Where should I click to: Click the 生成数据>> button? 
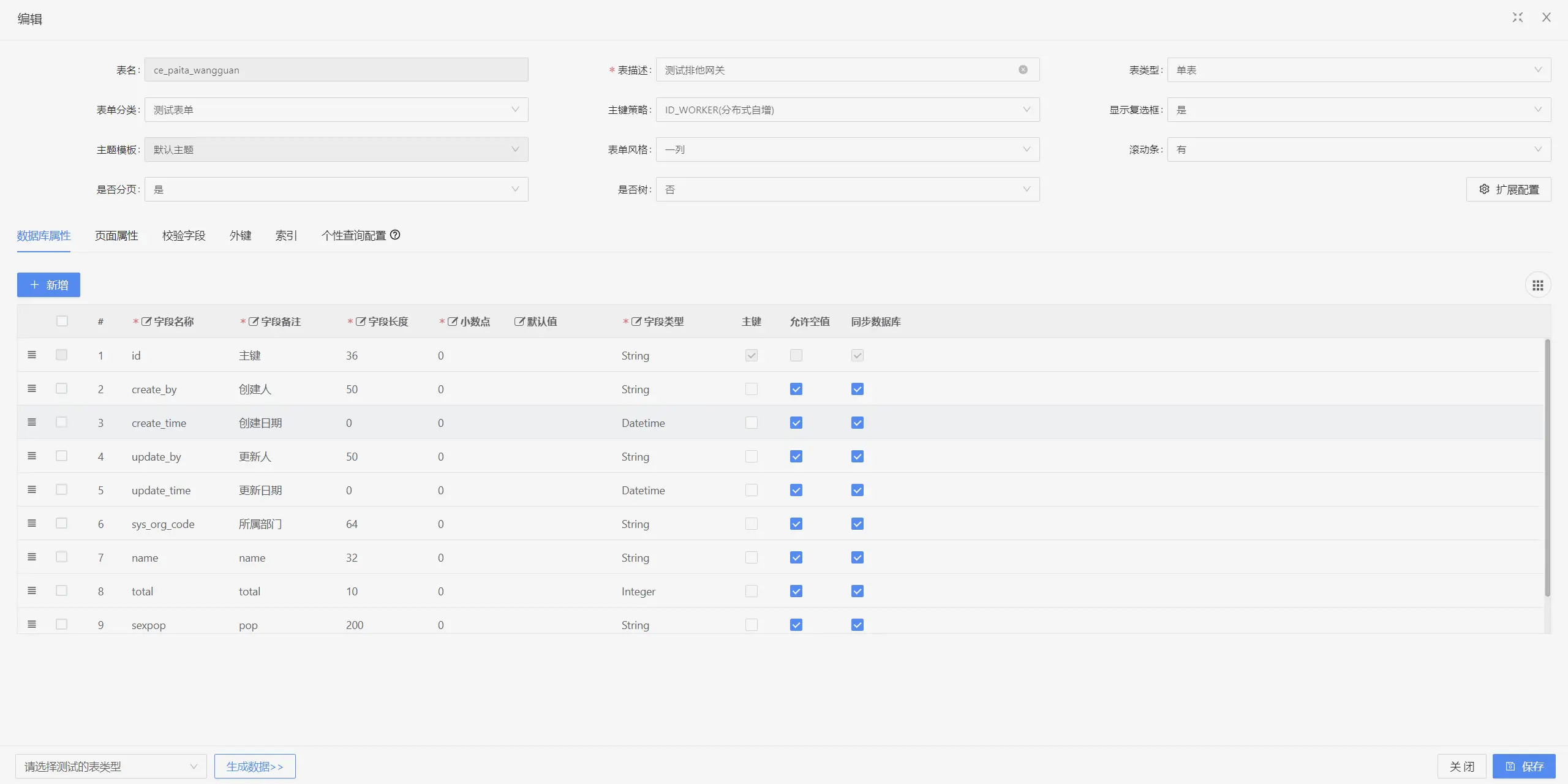[x=255, y=766]
